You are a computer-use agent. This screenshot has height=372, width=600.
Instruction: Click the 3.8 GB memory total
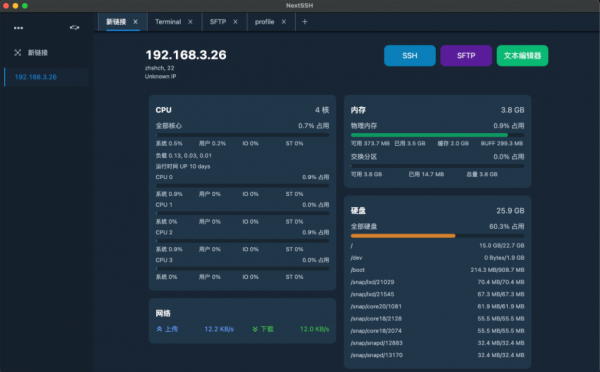click(x=512, y=110)
